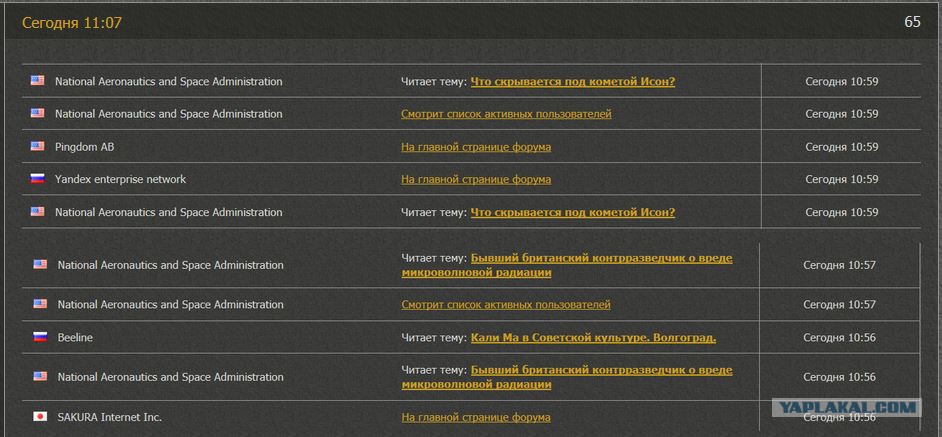Screen dimensions: 942x437
Task: Open 'Бывший британский контрразведчик' topic link at 10:57
Action: (x=567, y=265)
